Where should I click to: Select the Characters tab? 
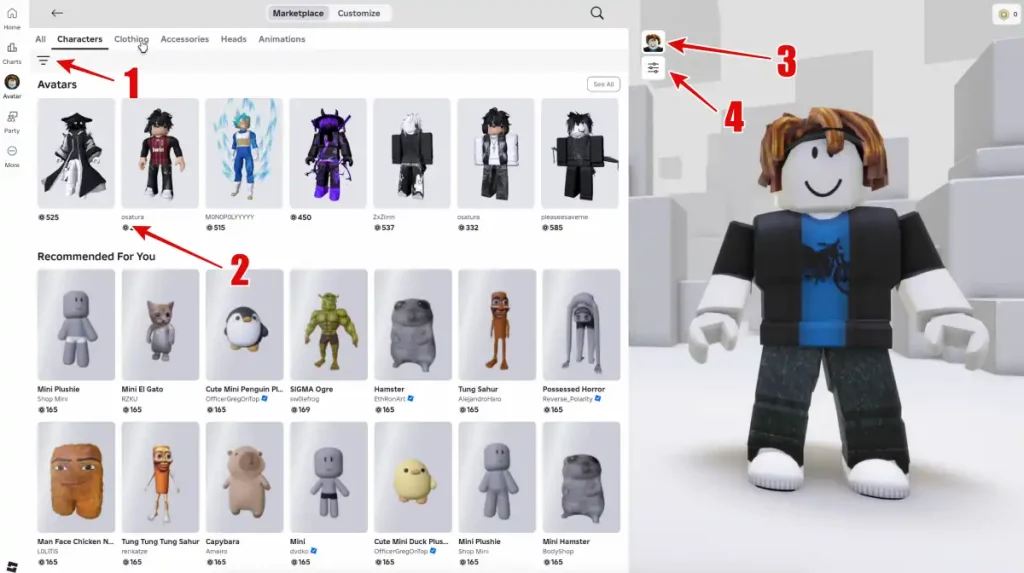pos(80,39)
